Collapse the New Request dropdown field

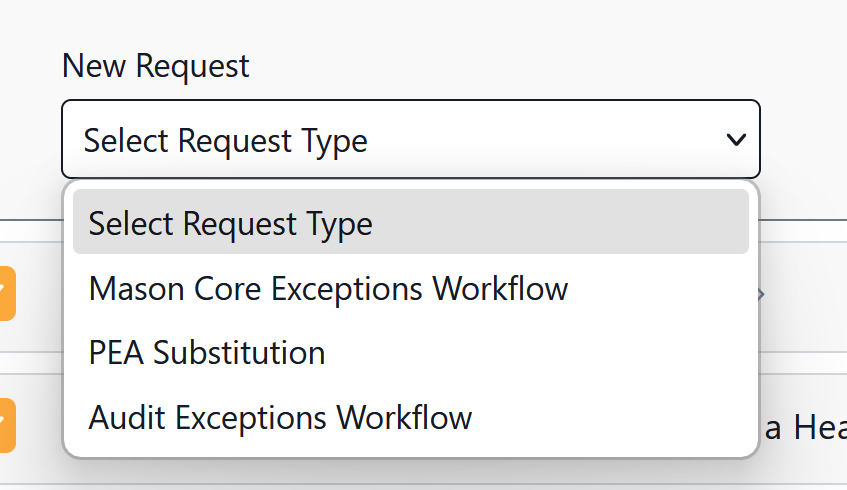click(x=410, y=140)
